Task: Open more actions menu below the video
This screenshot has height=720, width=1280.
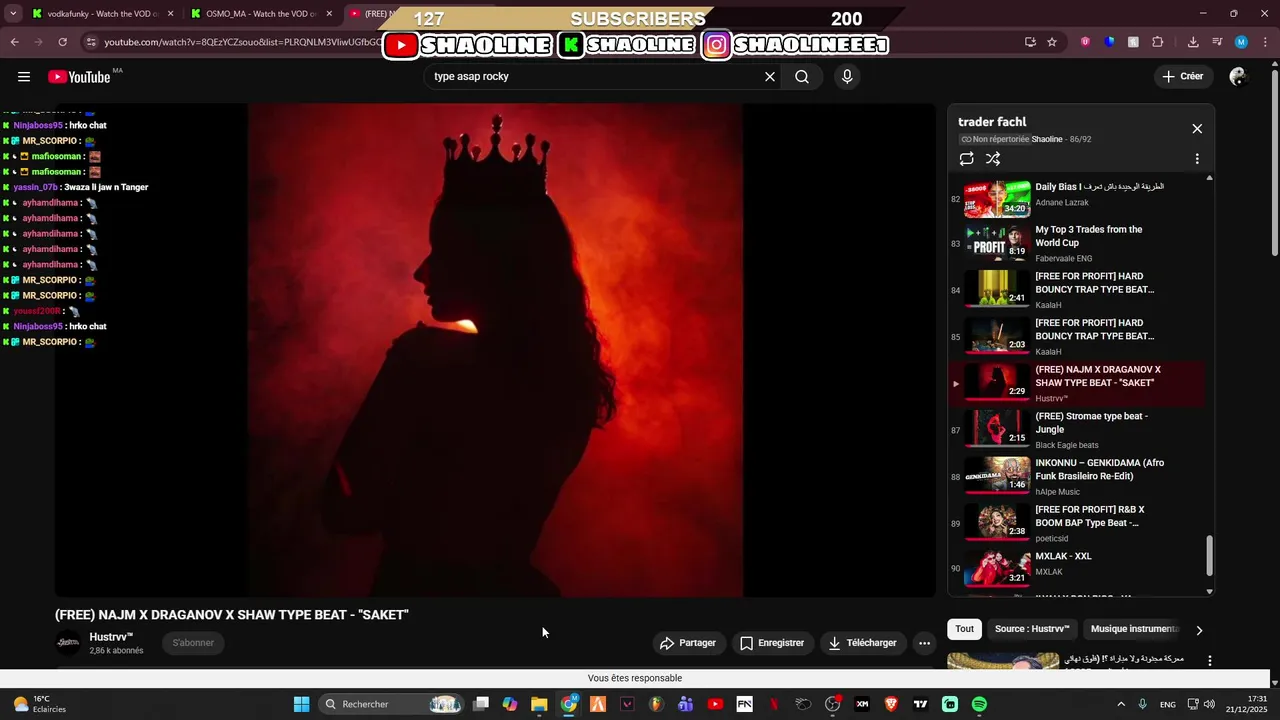Action: pyautogui.click(x=925, y=643)
